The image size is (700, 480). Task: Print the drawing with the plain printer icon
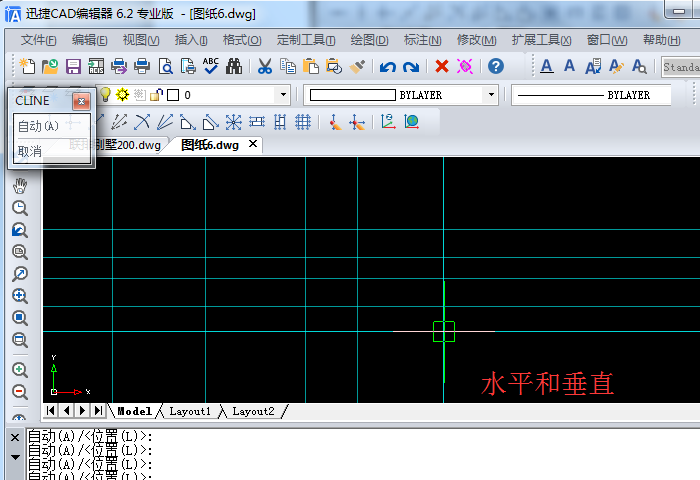pyautogui.click(x=142, y=67)
